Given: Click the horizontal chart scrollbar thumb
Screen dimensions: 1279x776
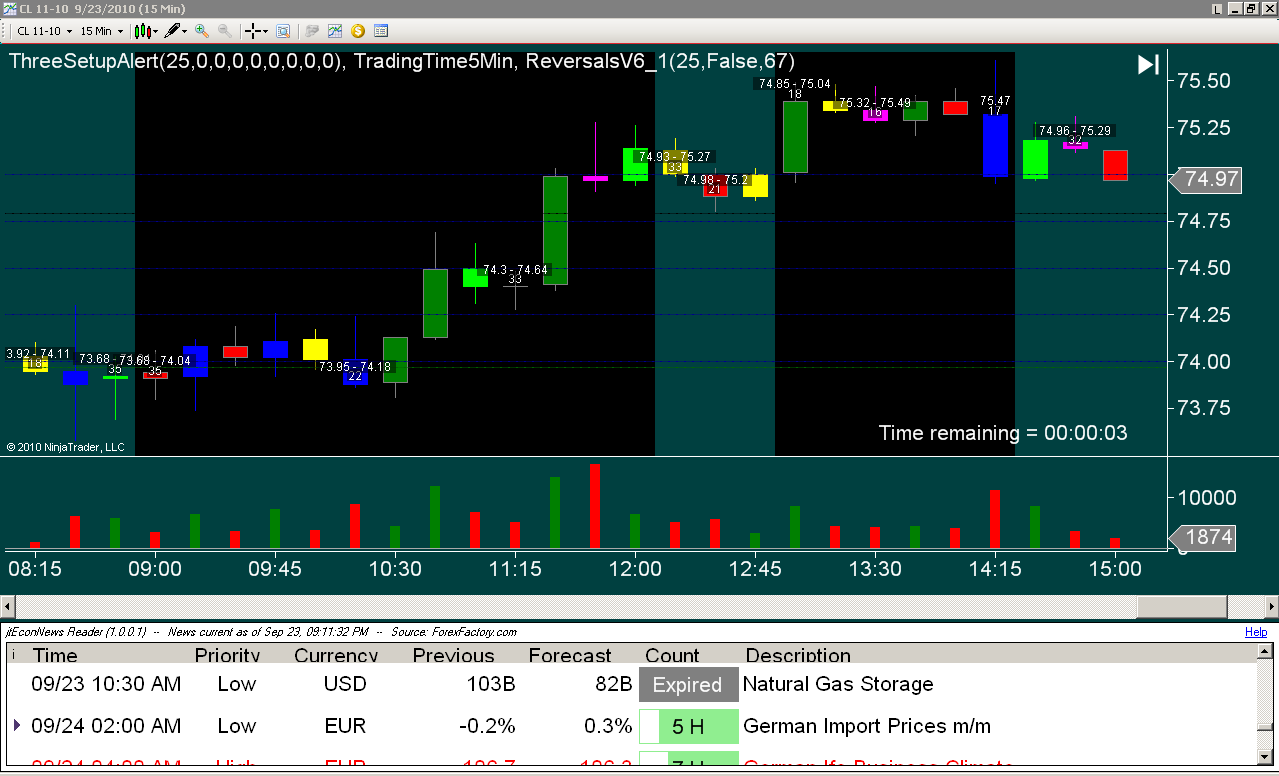Looking at the screenshot, I should 1182,606.
